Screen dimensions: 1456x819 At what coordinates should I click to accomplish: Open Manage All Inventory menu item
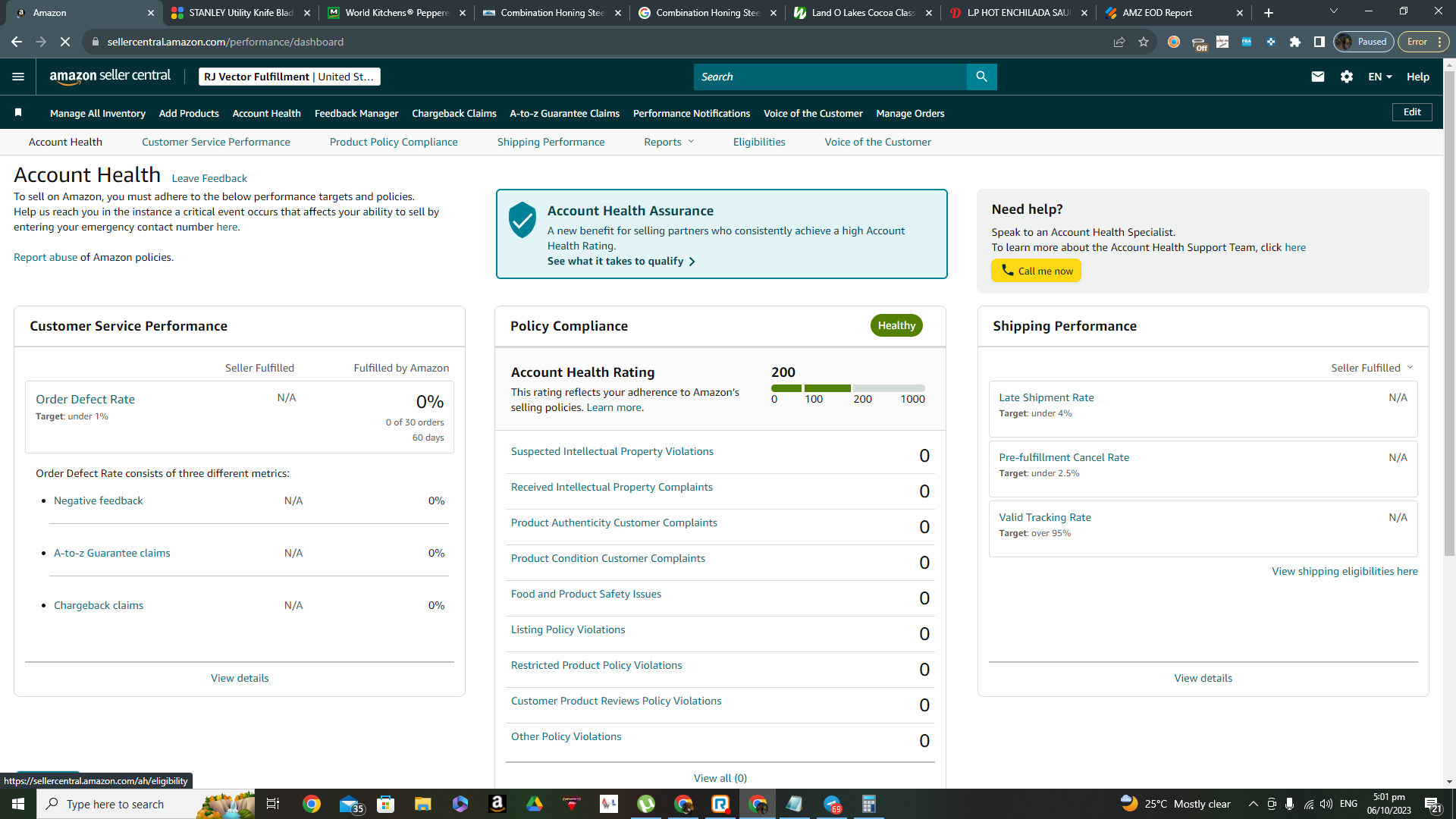(98, 113)
